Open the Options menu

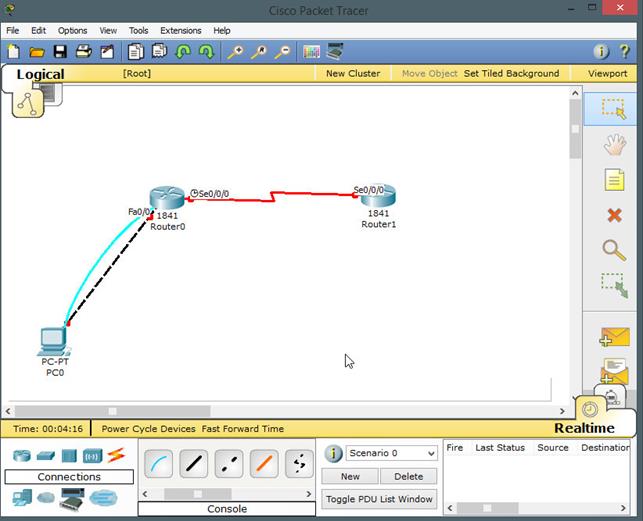pos(73,31)
